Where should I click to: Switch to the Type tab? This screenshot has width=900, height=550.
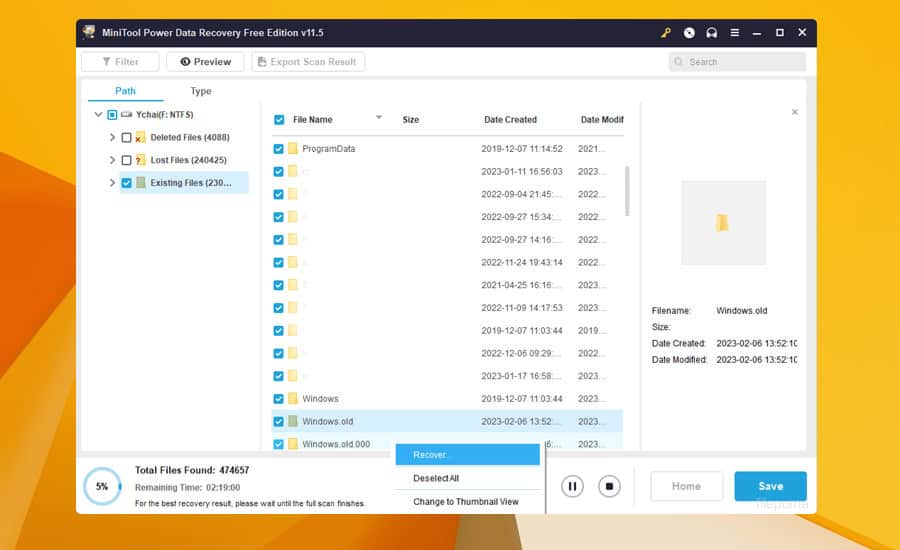(x=201, y=91)
